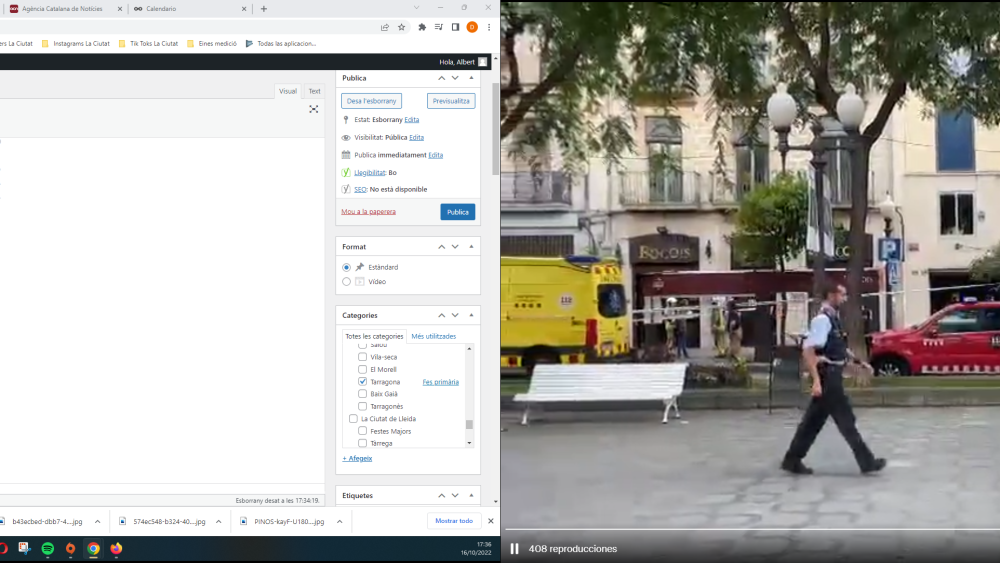Image resolution: width=1000 pixels, height=563 pixels.
Task: Open the Snipping Tool taskbar icon
Action: [24, 548]
